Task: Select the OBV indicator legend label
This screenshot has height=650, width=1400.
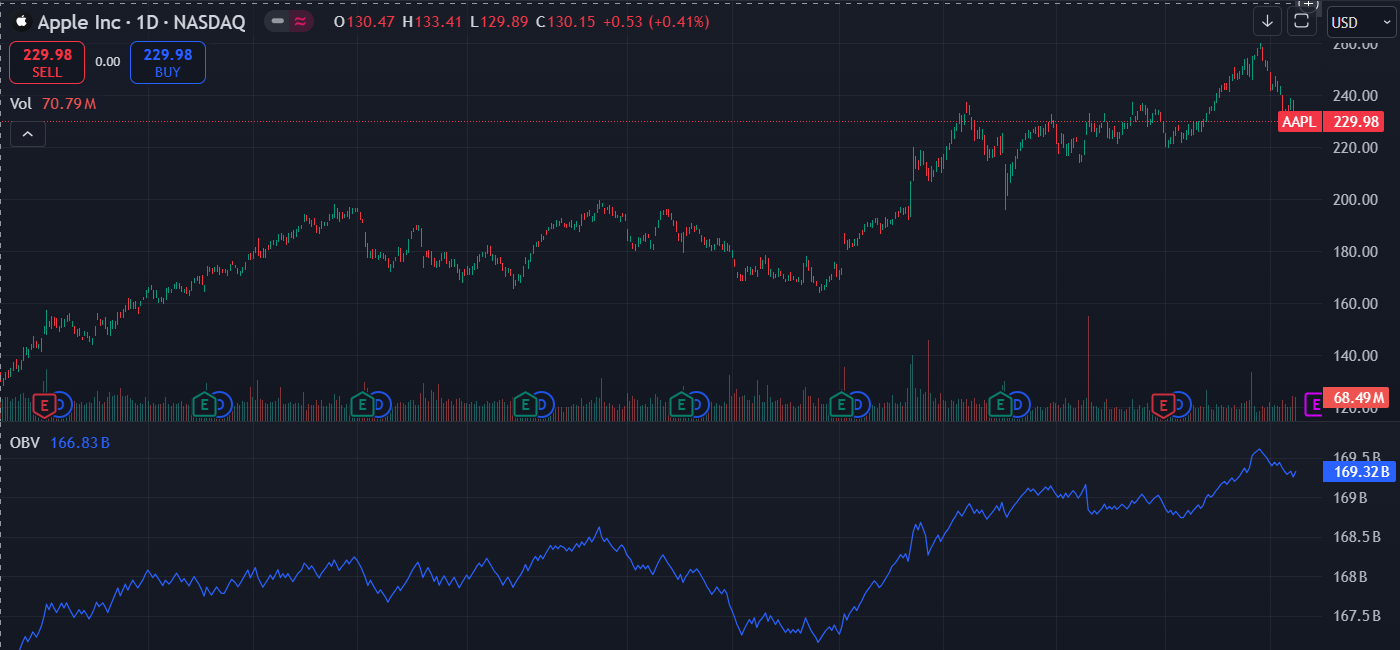Action: [25, 442]
